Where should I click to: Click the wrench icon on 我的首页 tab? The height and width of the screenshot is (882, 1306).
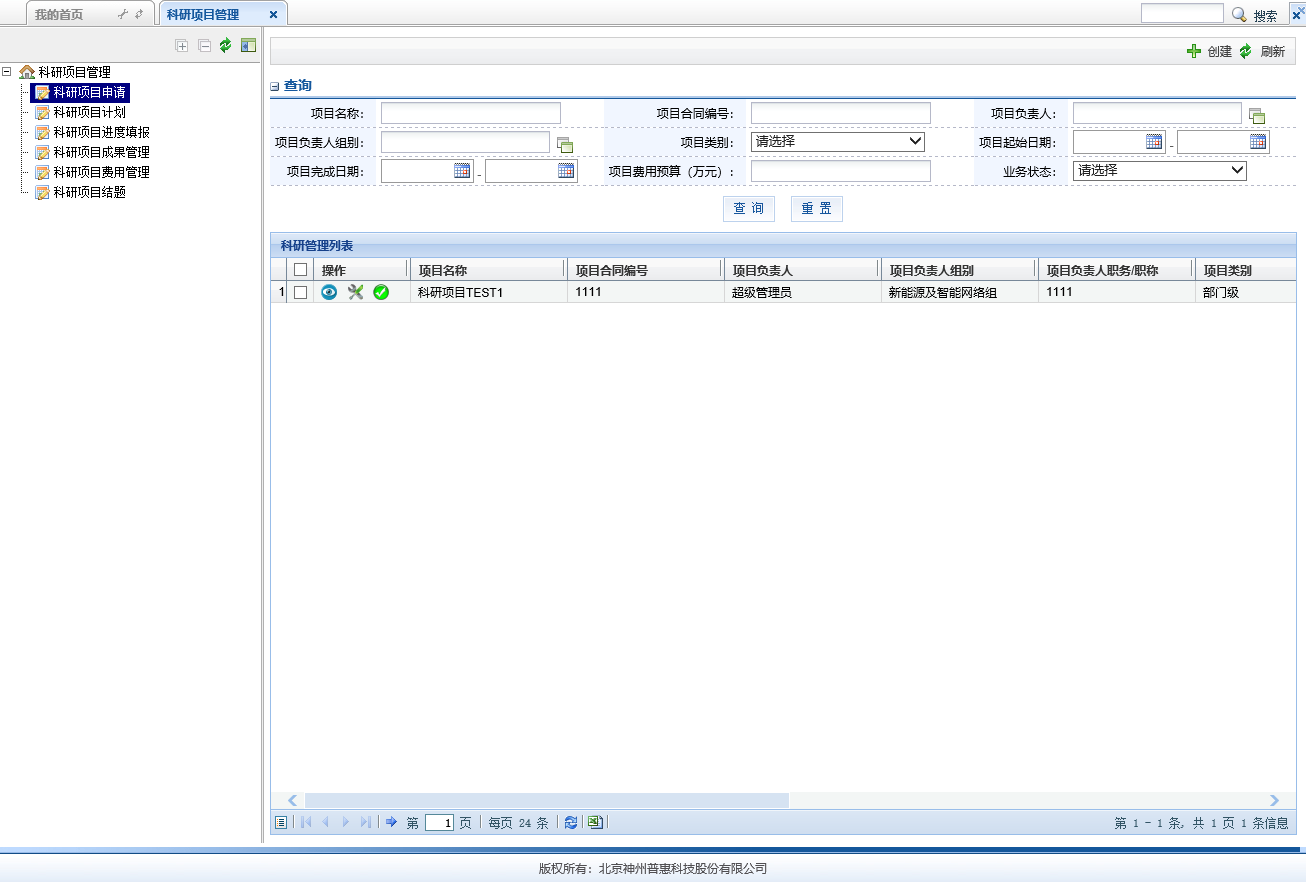[123, 14]
